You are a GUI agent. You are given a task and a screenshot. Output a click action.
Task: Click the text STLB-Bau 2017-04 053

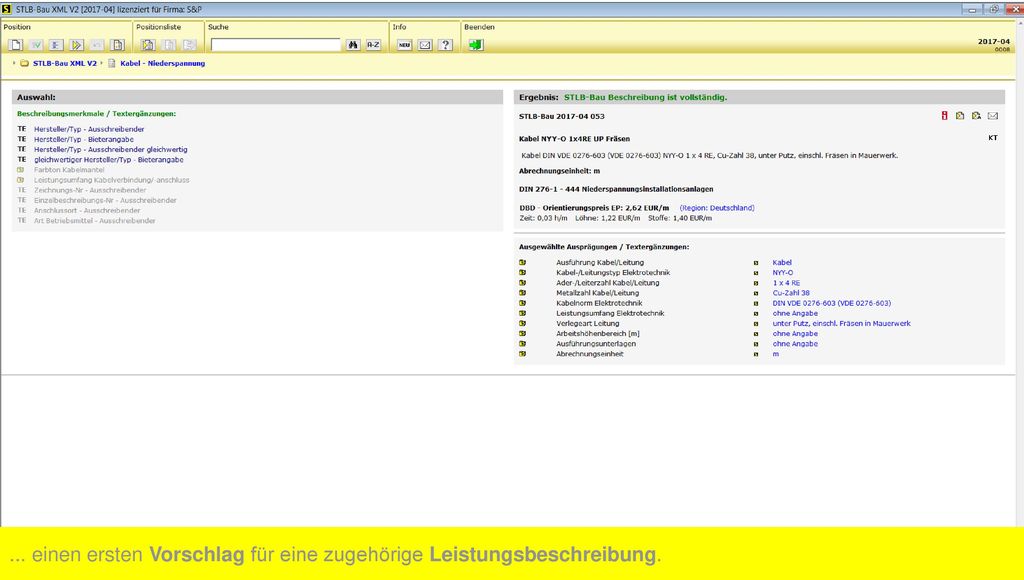click(x=562, y=116)
